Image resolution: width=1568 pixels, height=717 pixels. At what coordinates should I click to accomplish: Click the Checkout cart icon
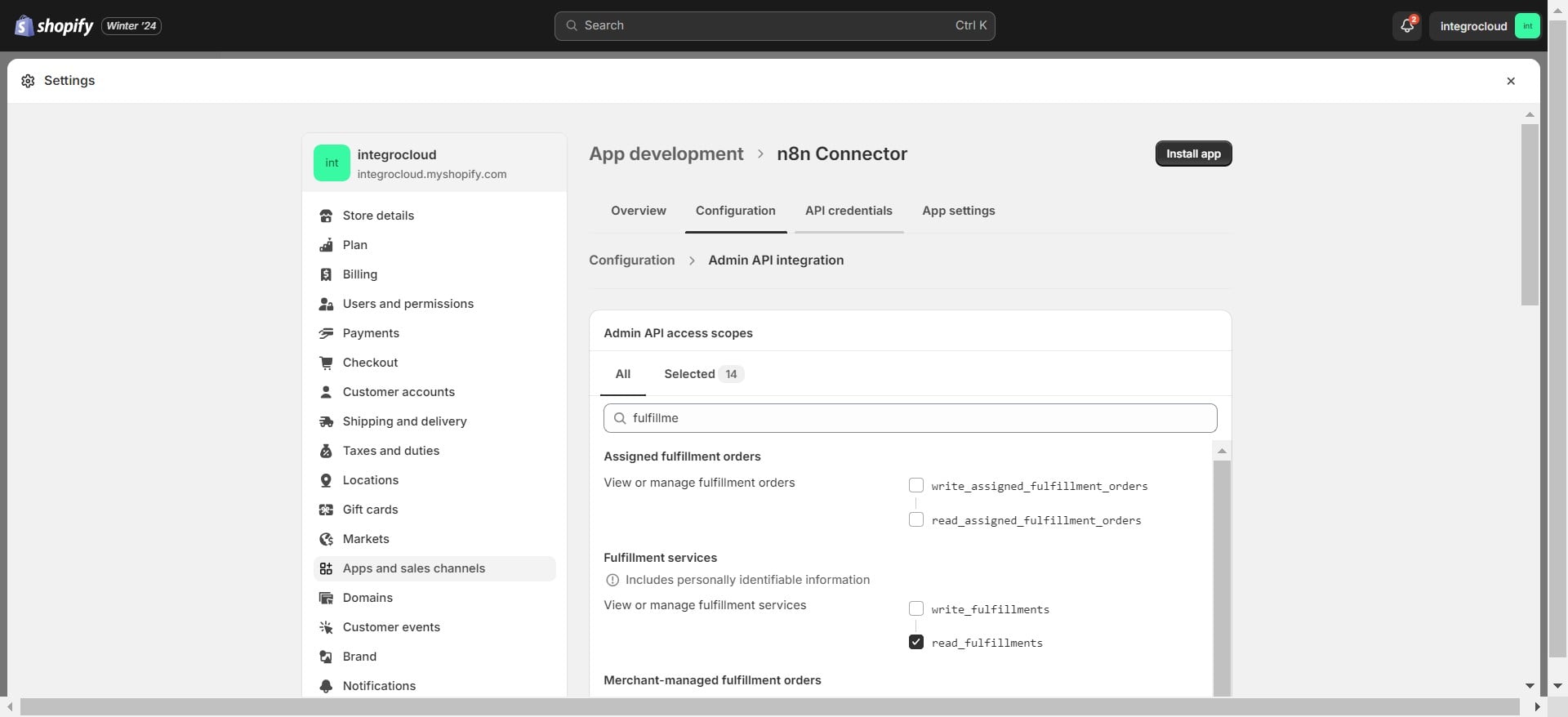pos(326,363)
